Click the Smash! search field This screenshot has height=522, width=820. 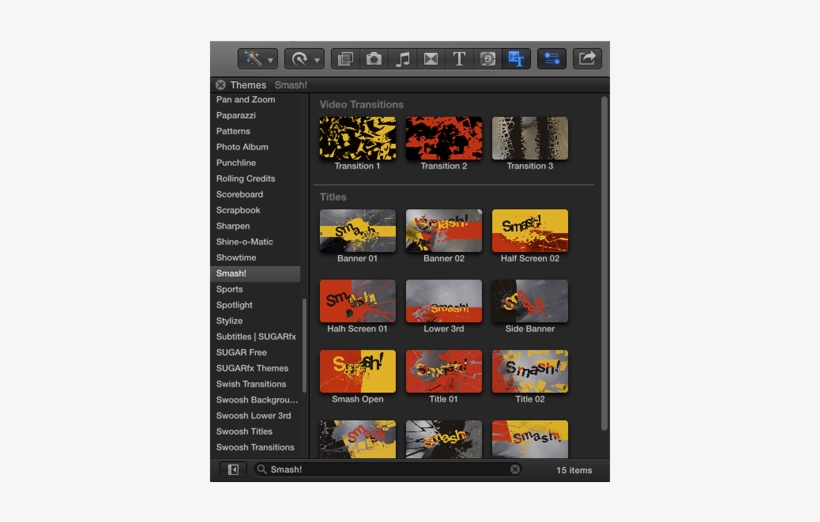(388, 470)
